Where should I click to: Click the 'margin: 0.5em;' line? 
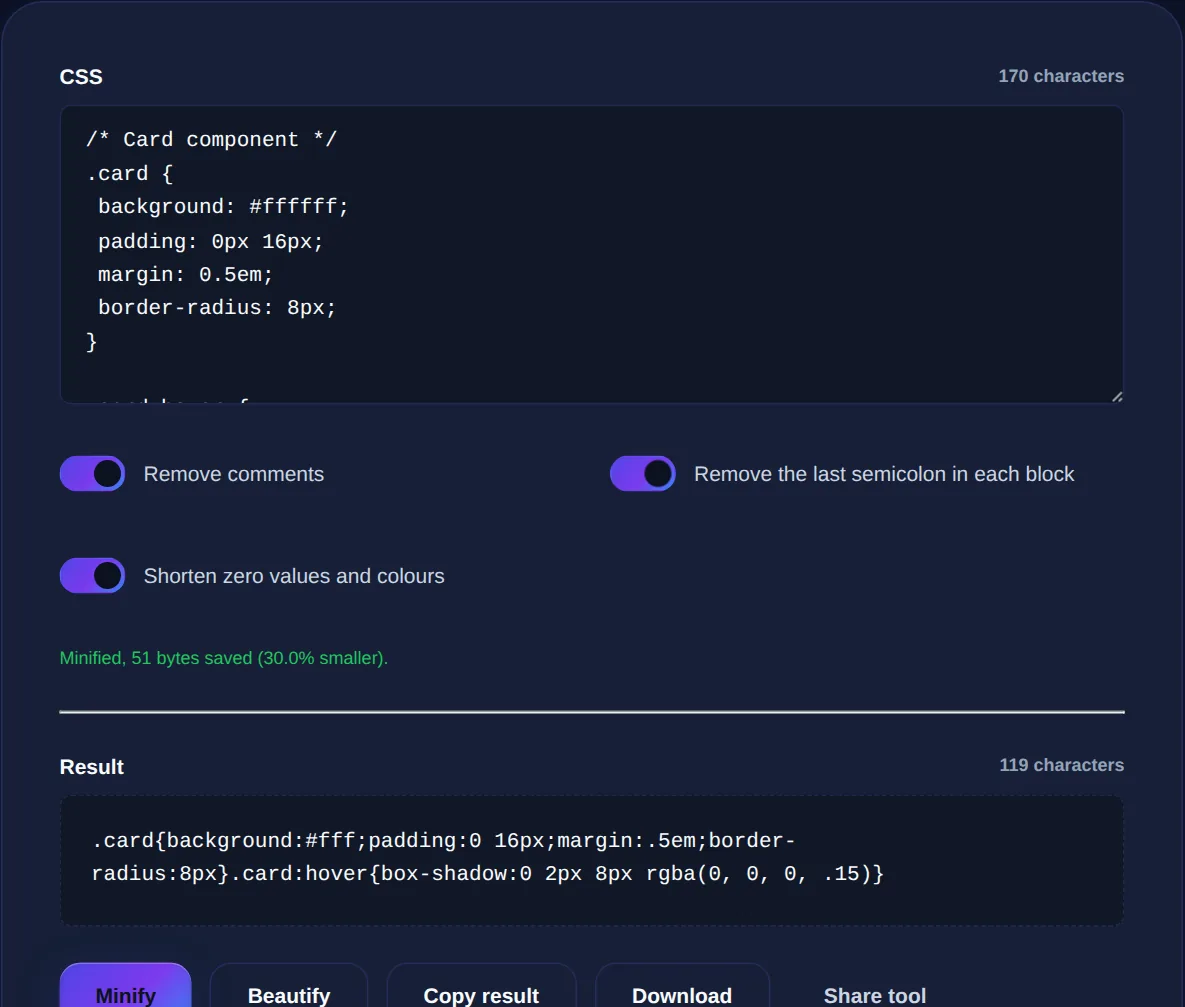tap(185, 274)
